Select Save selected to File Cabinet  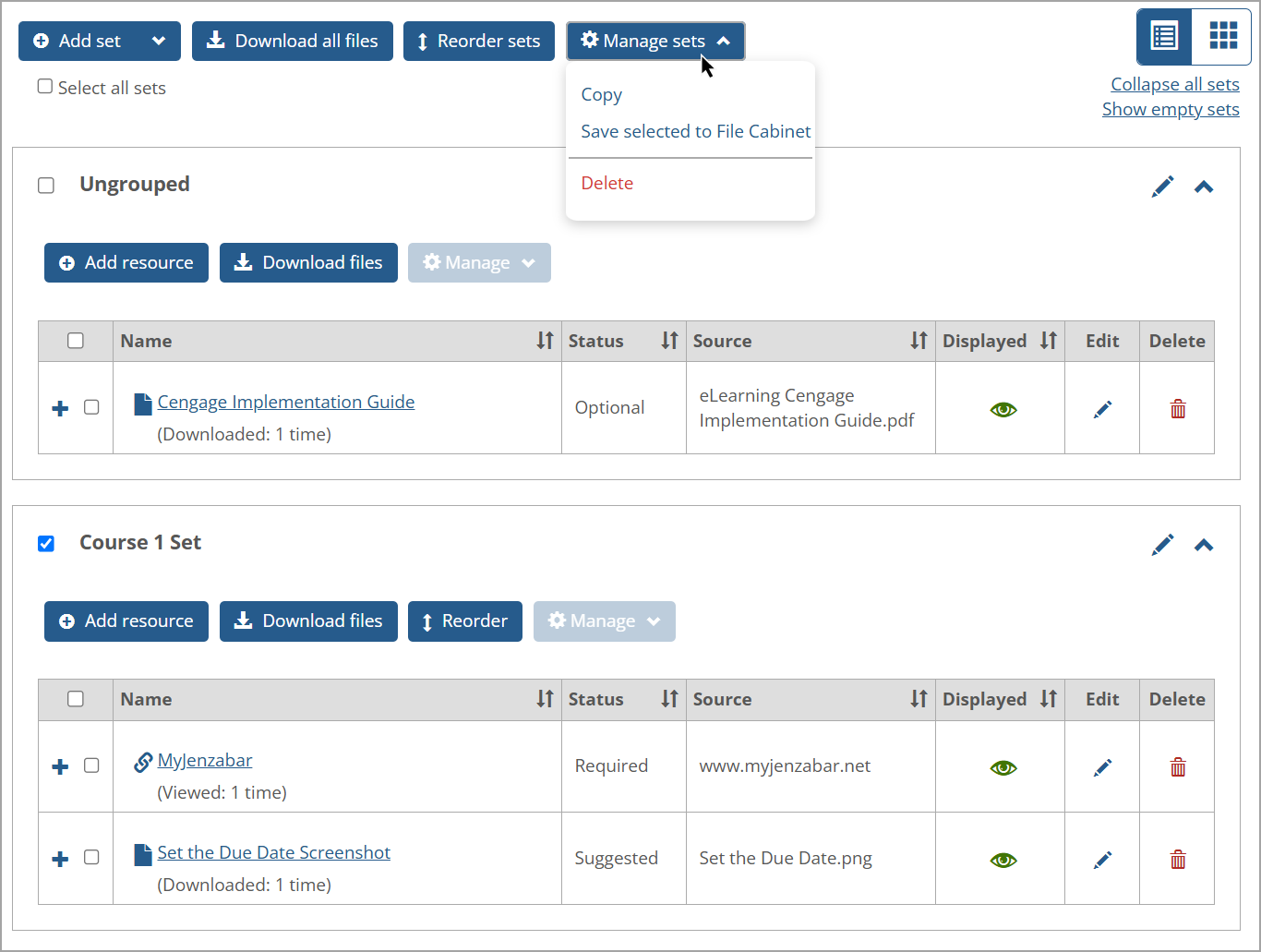(695, 131)
